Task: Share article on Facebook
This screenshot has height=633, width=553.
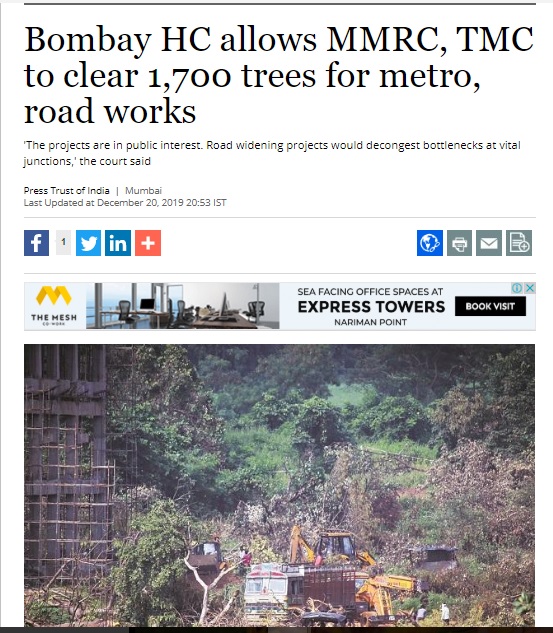Action: click(36, 243)
